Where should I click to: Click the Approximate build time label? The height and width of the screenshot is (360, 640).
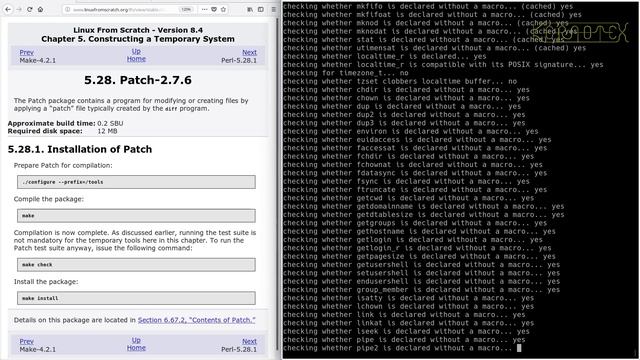coord(51,123)
